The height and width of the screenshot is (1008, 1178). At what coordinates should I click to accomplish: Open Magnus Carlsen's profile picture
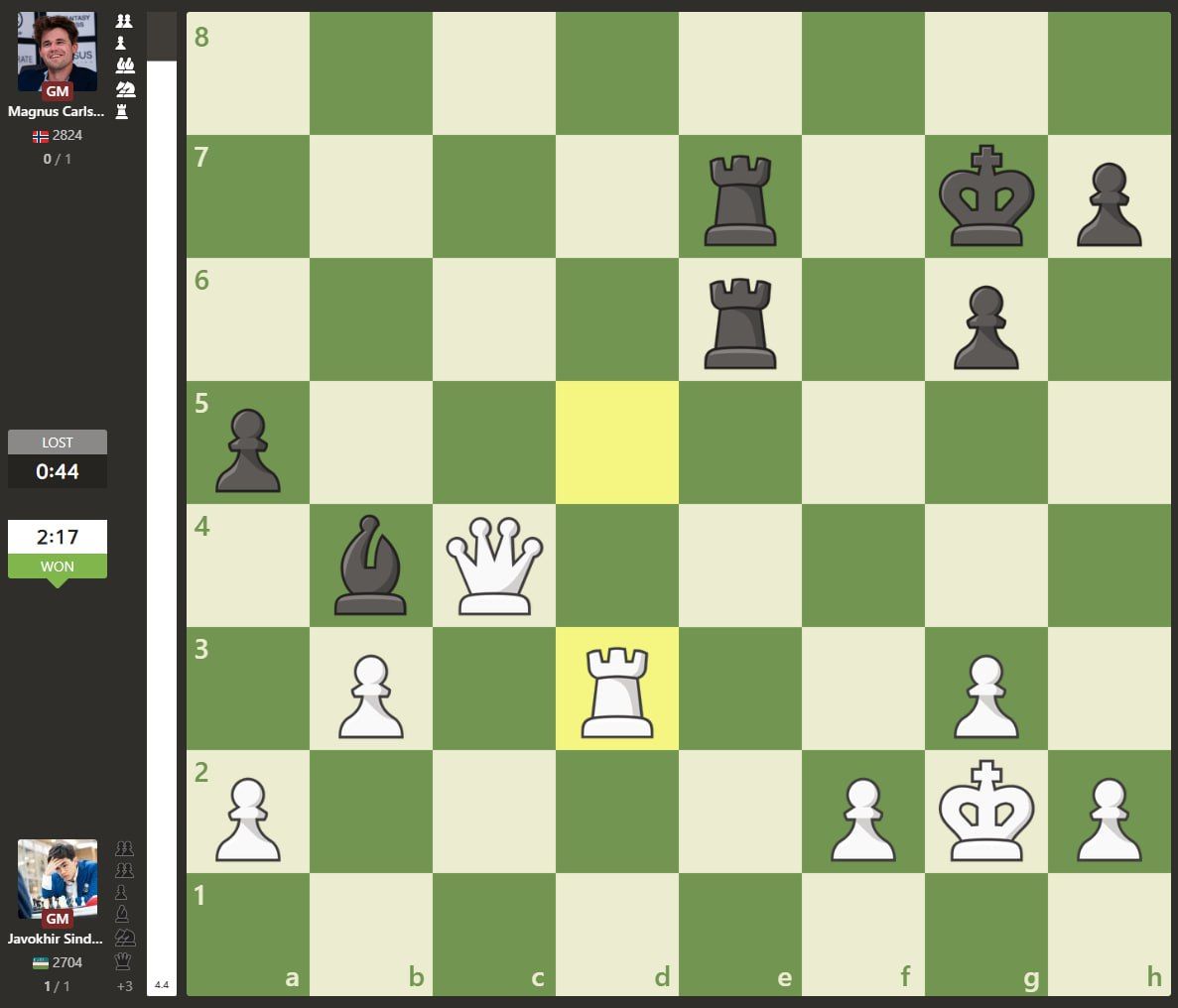pos(58,52)
